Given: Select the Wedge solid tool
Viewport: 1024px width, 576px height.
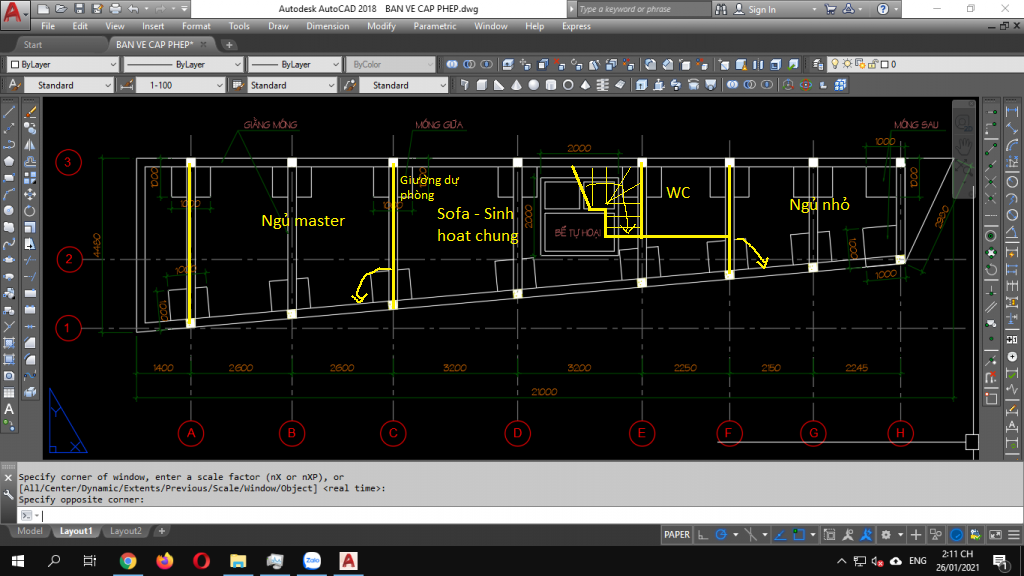Looking at the screenshot, I should point(499,85).
